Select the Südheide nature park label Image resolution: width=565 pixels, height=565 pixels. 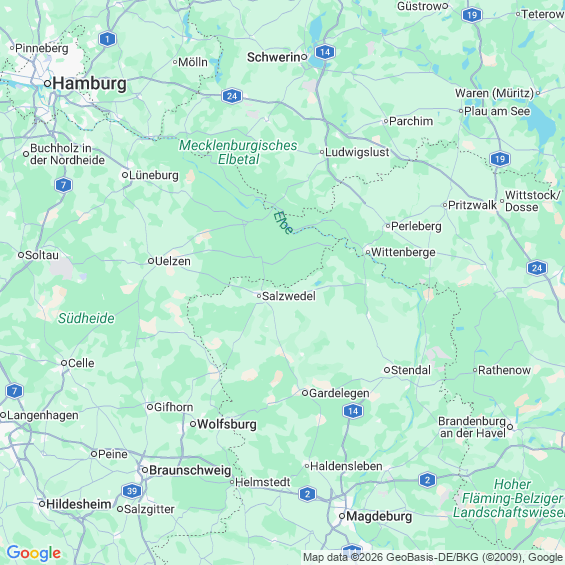pyautogui.click(x=86, y=318)
